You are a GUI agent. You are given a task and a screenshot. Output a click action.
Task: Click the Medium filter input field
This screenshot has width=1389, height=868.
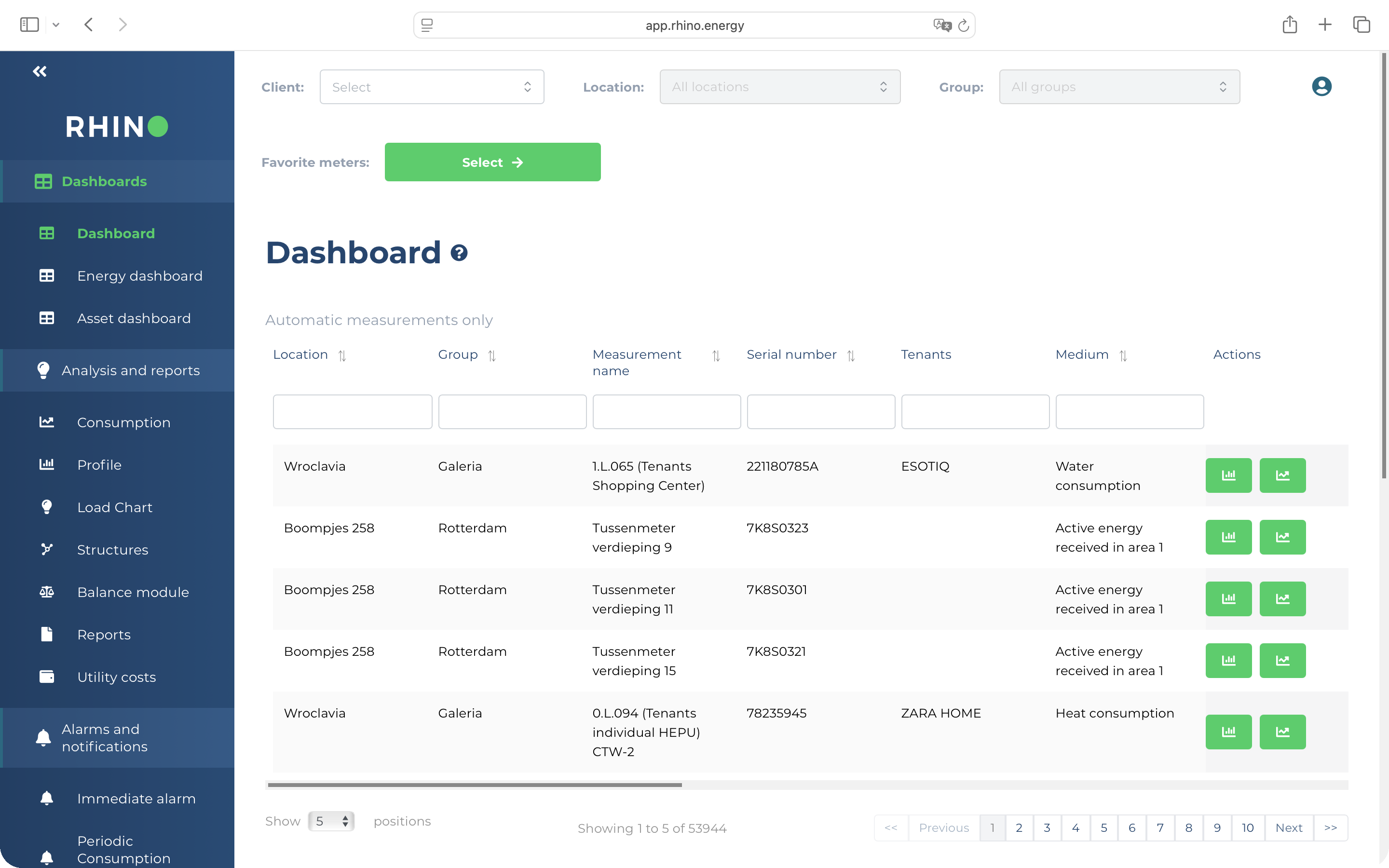point(1130,412)
